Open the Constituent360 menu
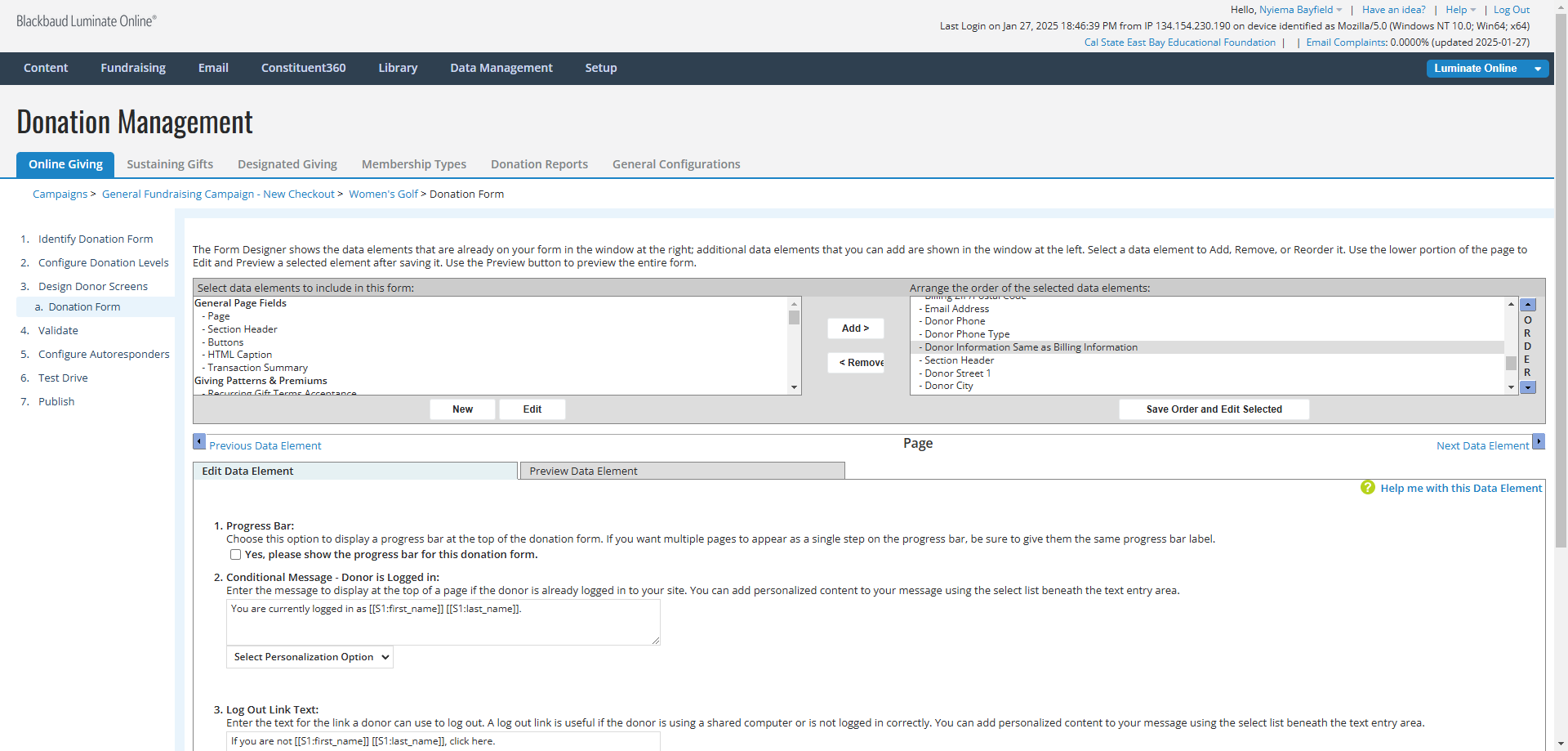 tap(304, 68)
